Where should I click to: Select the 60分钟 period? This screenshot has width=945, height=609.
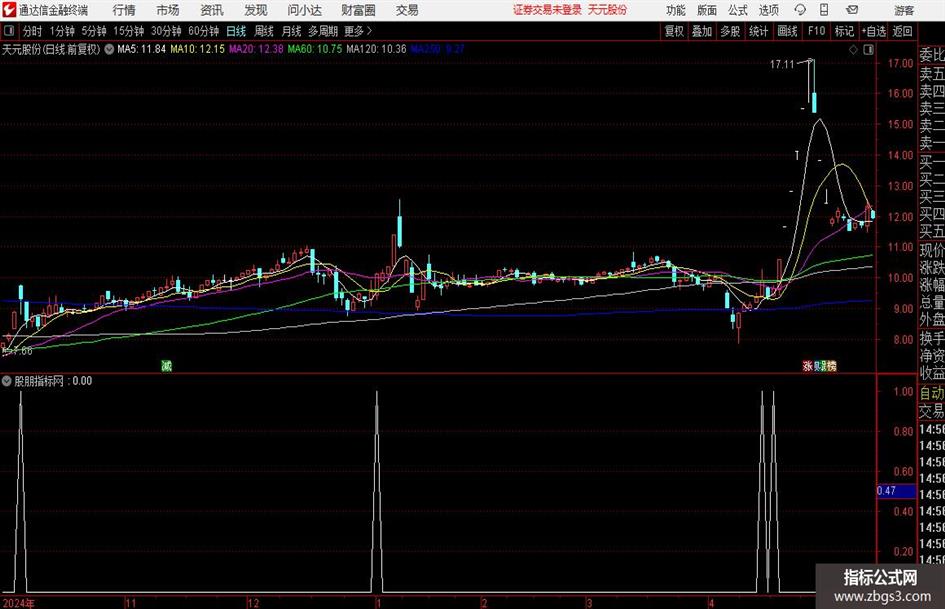tap(204, 31)
